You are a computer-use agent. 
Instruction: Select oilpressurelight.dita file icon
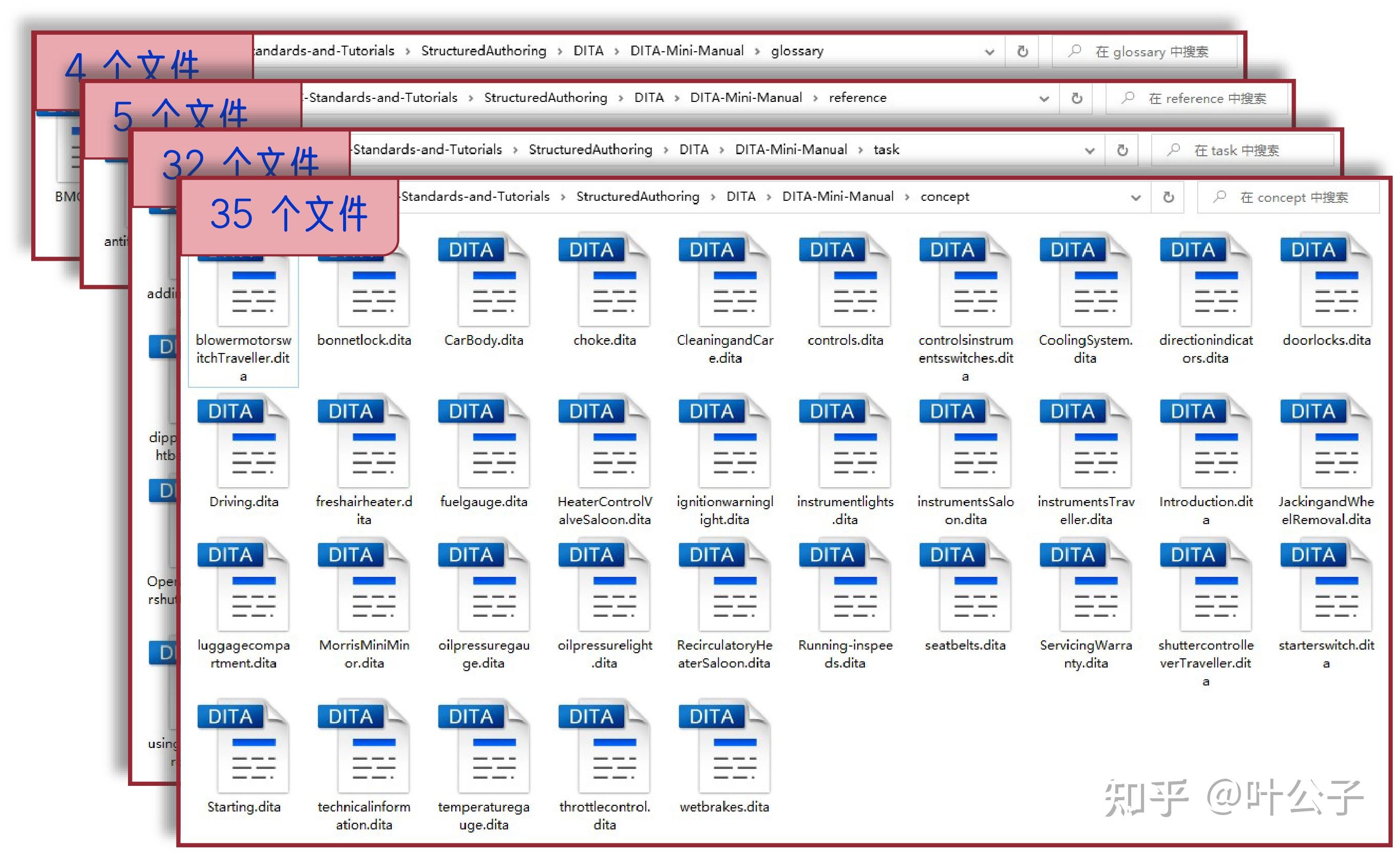pos(604,585)
